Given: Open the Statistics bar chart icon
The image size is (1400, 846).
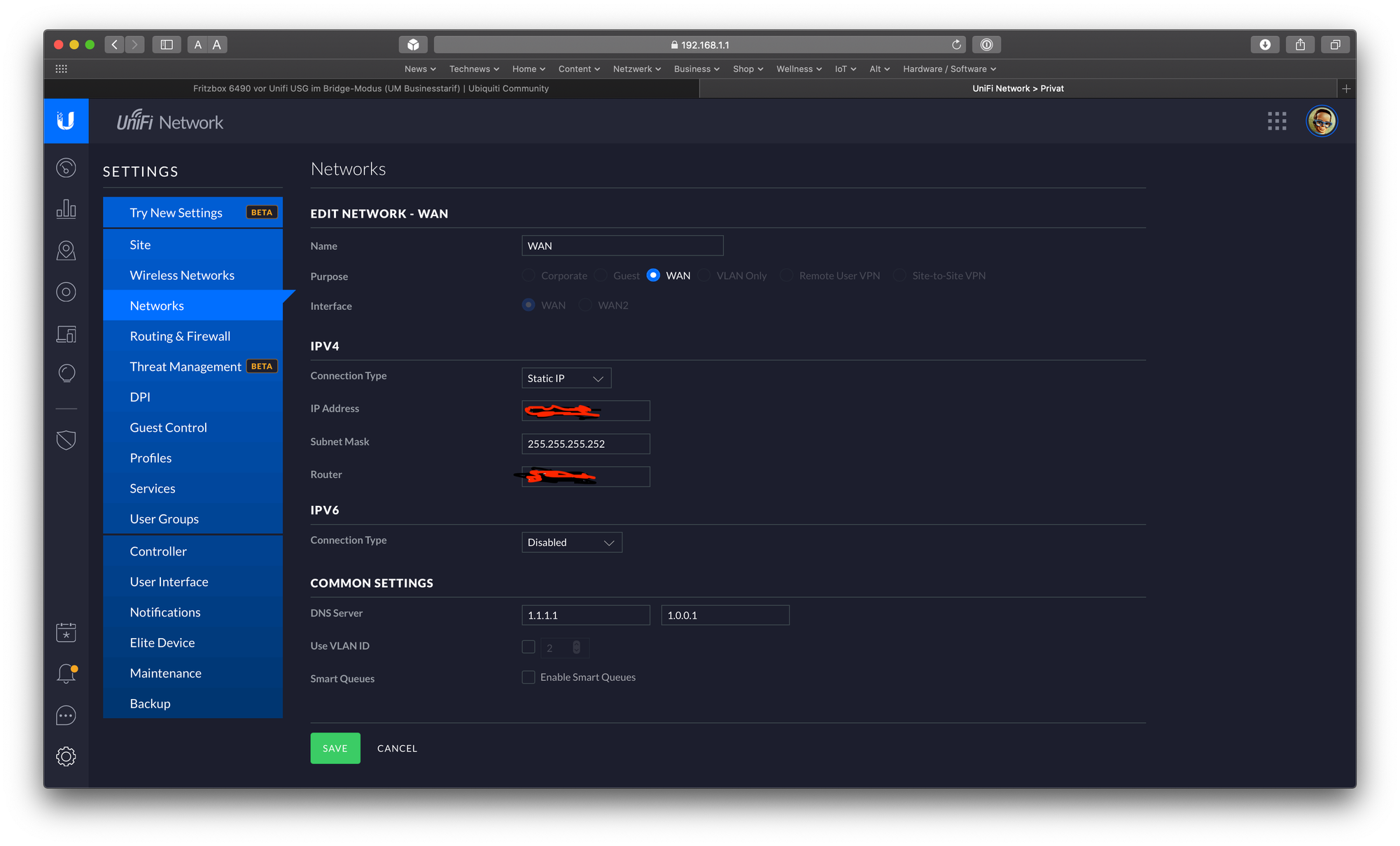Looking at the screenshot, I should tap(66, 209).
